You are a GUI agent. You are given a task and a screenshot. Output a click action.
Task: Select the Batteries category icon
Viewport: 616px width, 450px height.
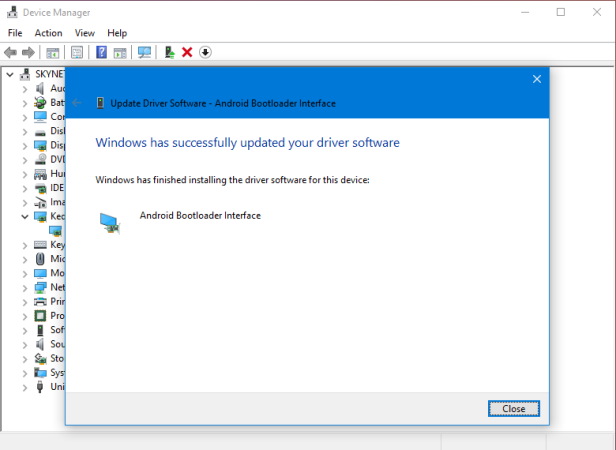(x=40, y=103)
